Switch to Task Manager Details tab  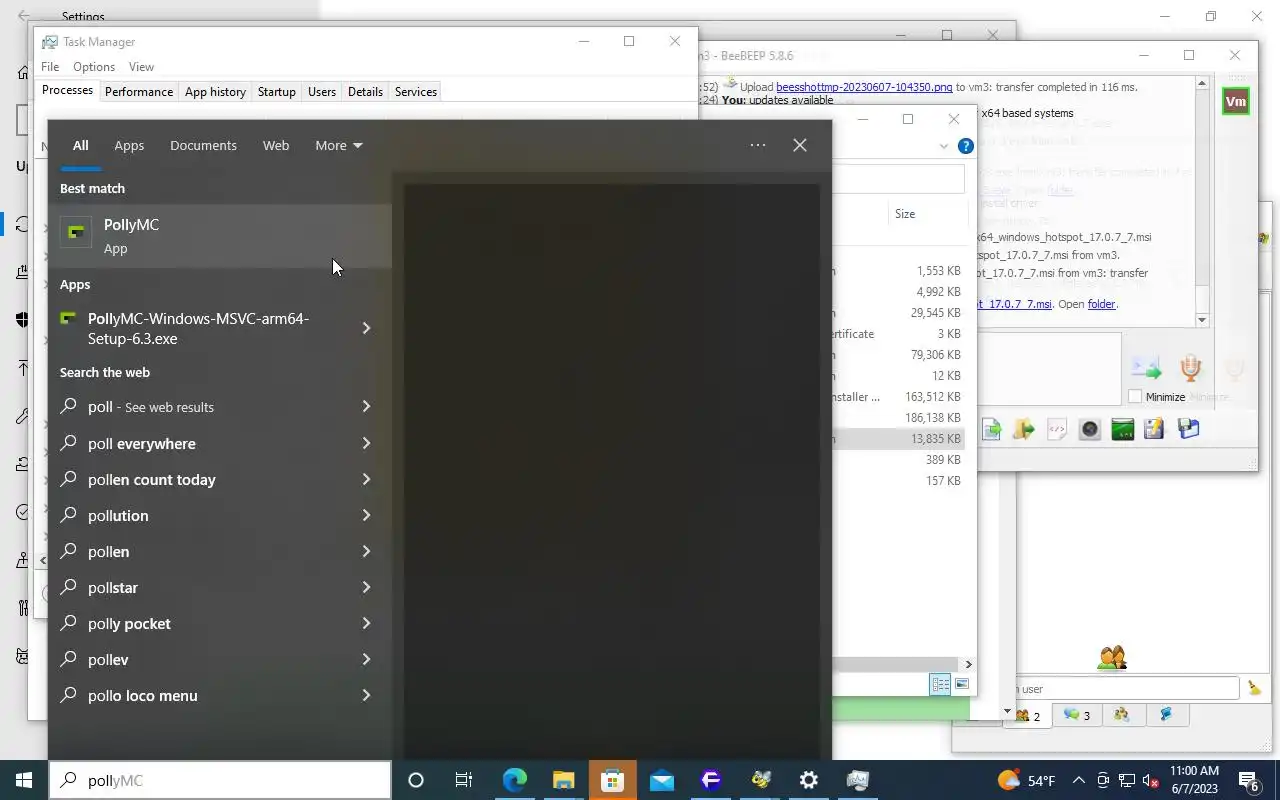point(365,91)
